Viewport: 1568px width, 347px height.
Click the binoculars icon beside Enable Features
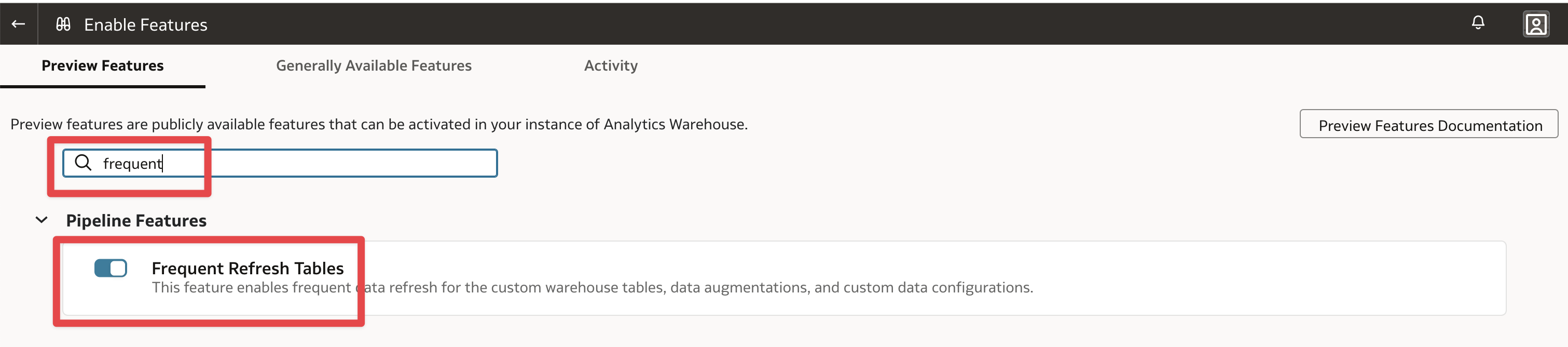pos(63,24)
